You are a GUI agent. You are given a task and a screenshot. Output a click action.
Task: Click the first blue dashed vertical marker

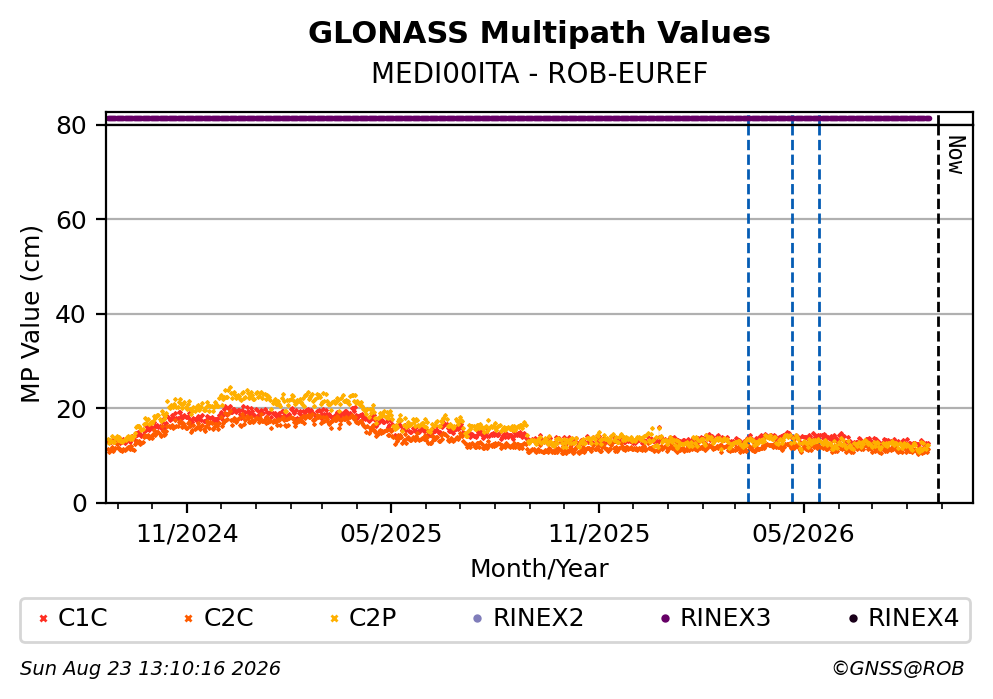pyautogui.click(x=748, y=310)
